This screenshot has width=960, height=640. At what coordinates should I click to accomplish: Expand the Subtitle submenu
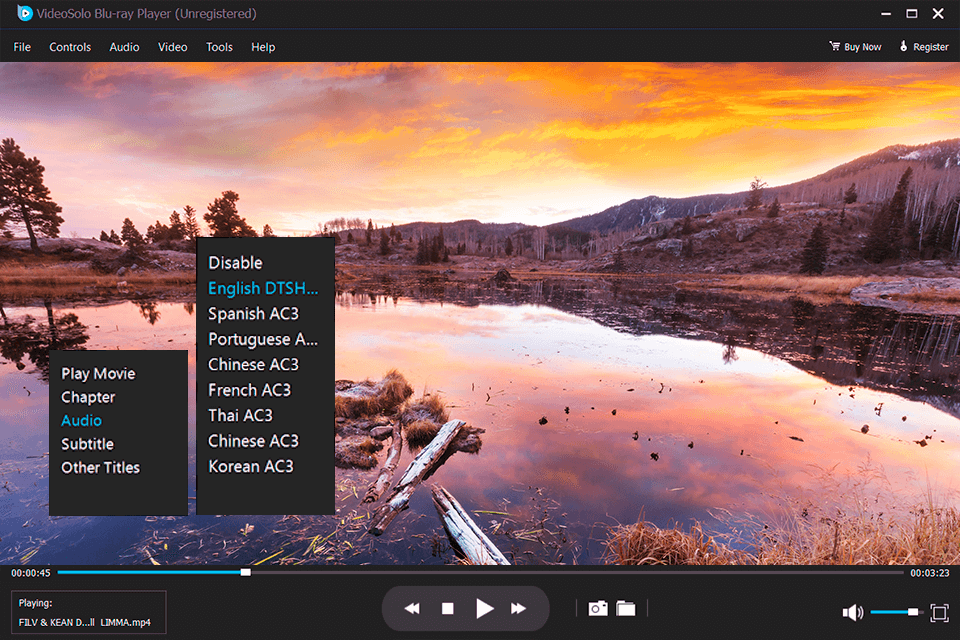point(87,443)
